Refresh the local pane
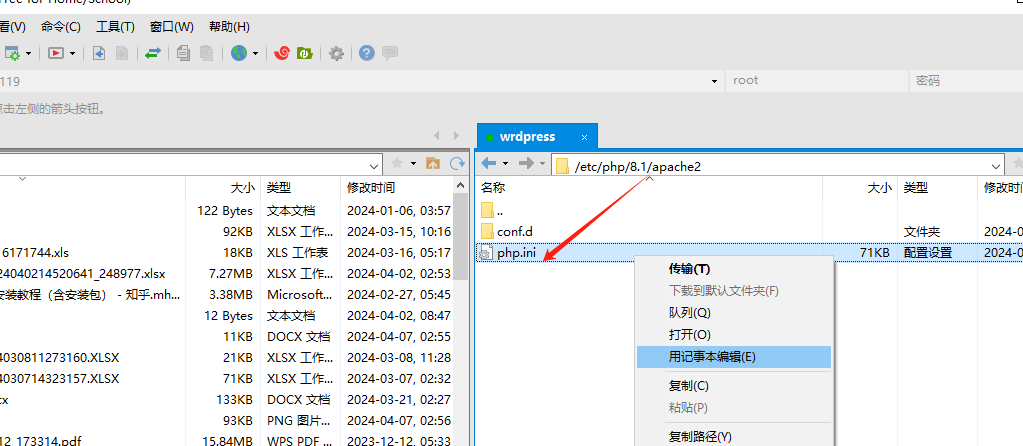 (458, 163)
